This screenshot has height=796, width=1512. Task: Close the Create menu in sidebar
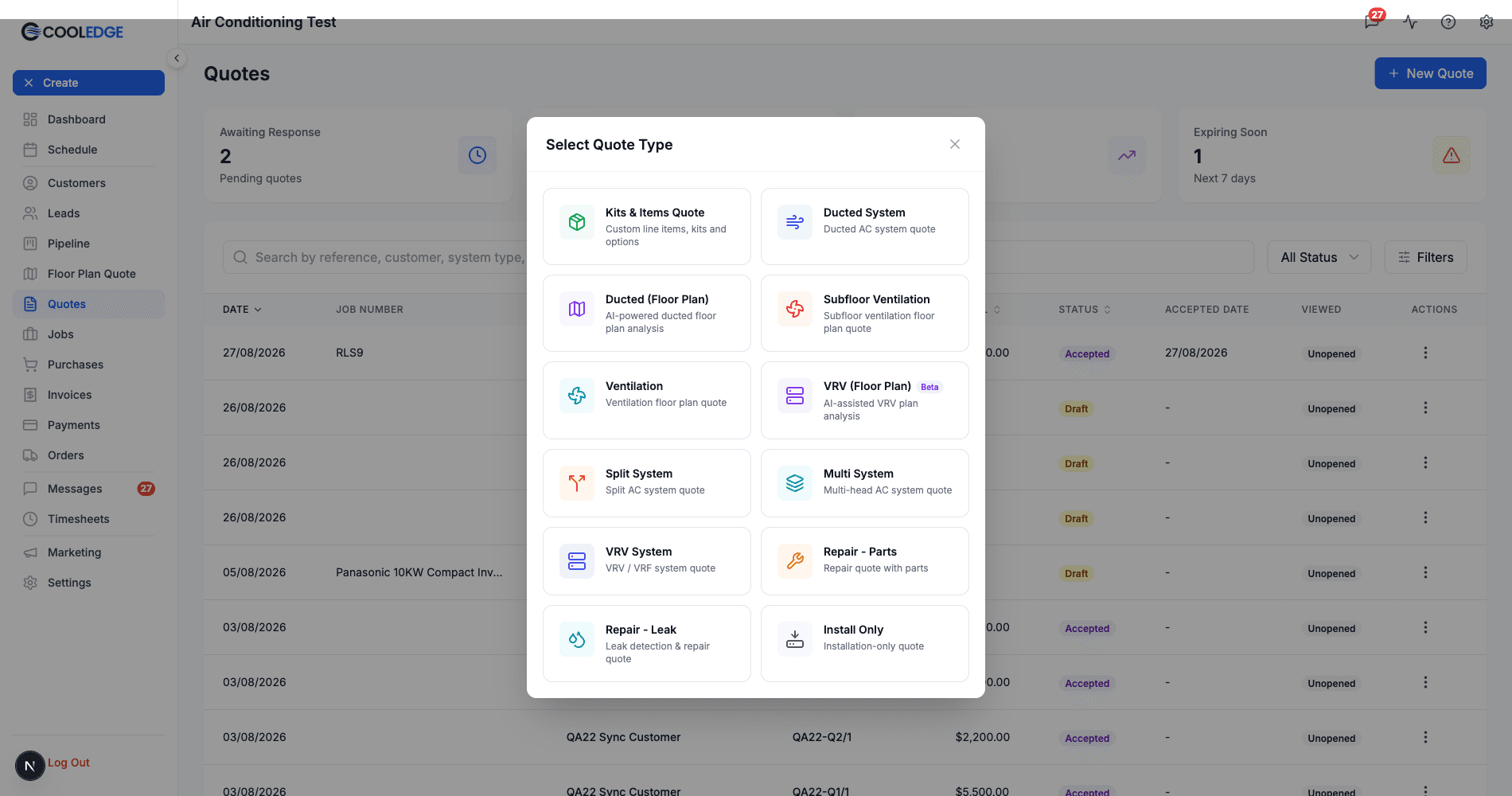pyautogui.click(x=88, y=83)
